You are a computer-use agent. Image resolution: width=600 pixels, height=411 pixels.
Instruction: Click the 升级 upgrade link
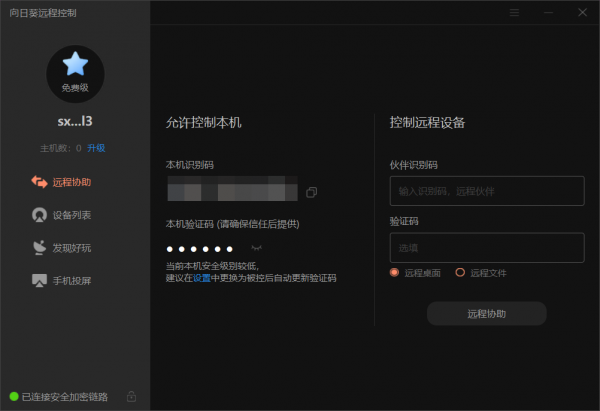96,148
